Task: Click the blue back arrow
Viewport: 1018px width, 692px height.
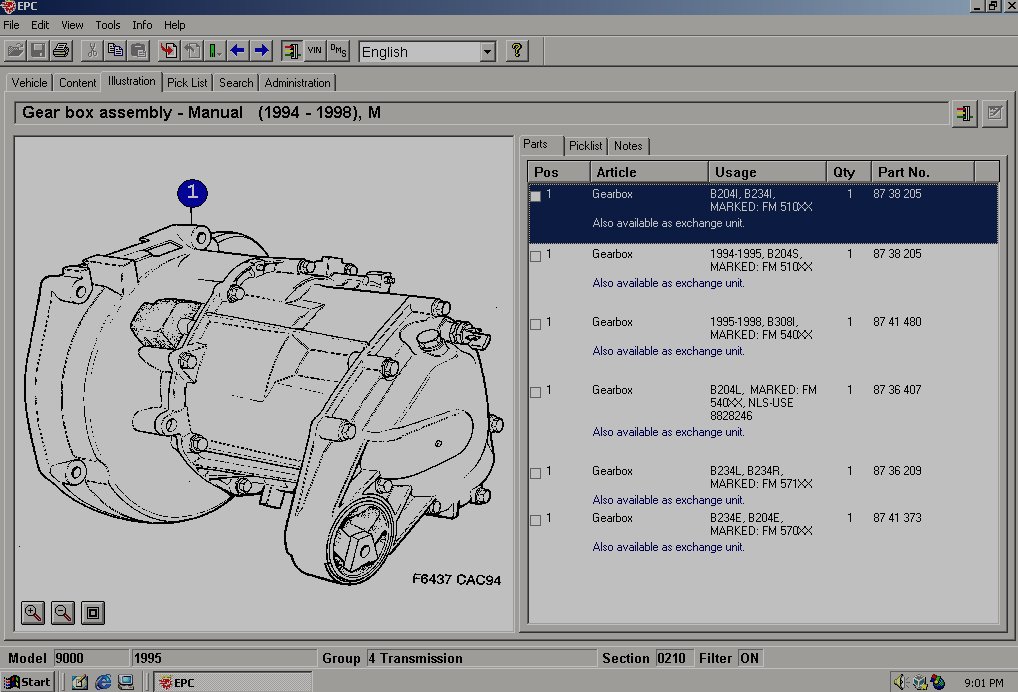Action: (x=238, y=50)
